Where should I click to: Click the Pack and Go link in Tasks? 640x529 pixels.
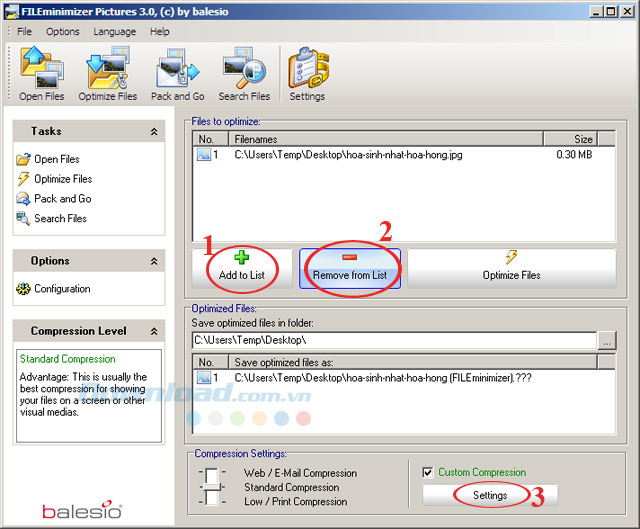click(63, 199)
